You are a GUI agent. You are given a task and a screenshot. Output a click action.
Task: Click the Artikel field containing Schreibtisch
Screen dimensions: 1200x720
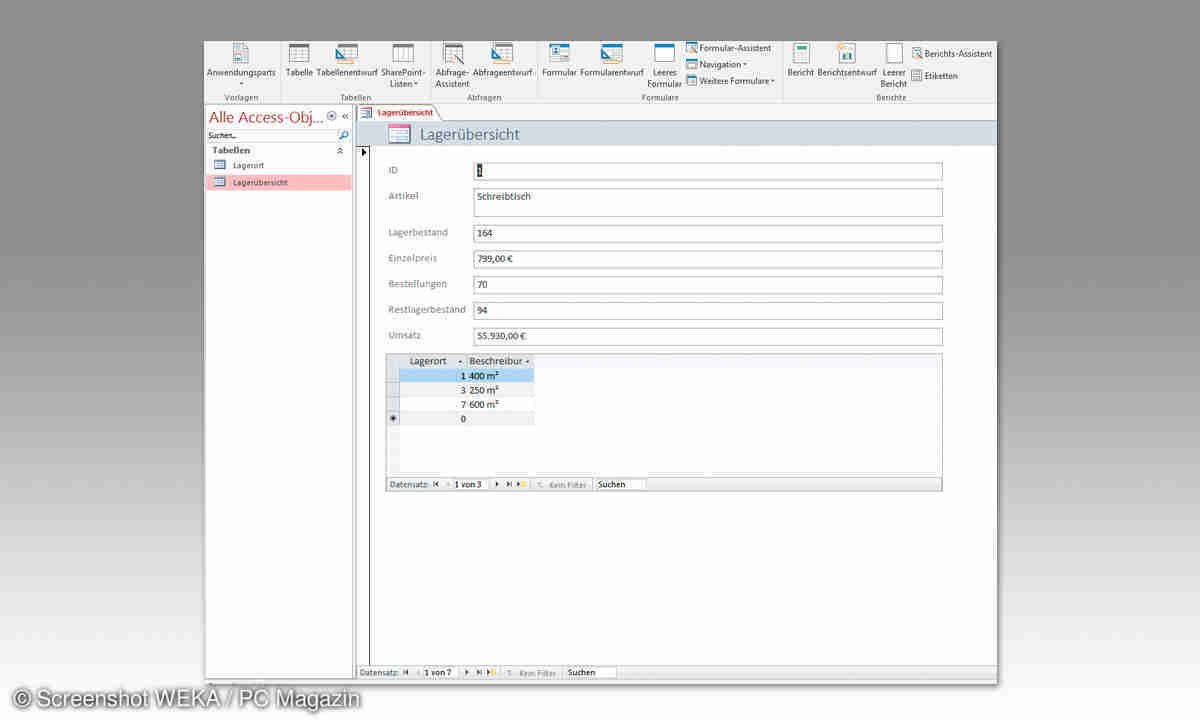(707, 202)
